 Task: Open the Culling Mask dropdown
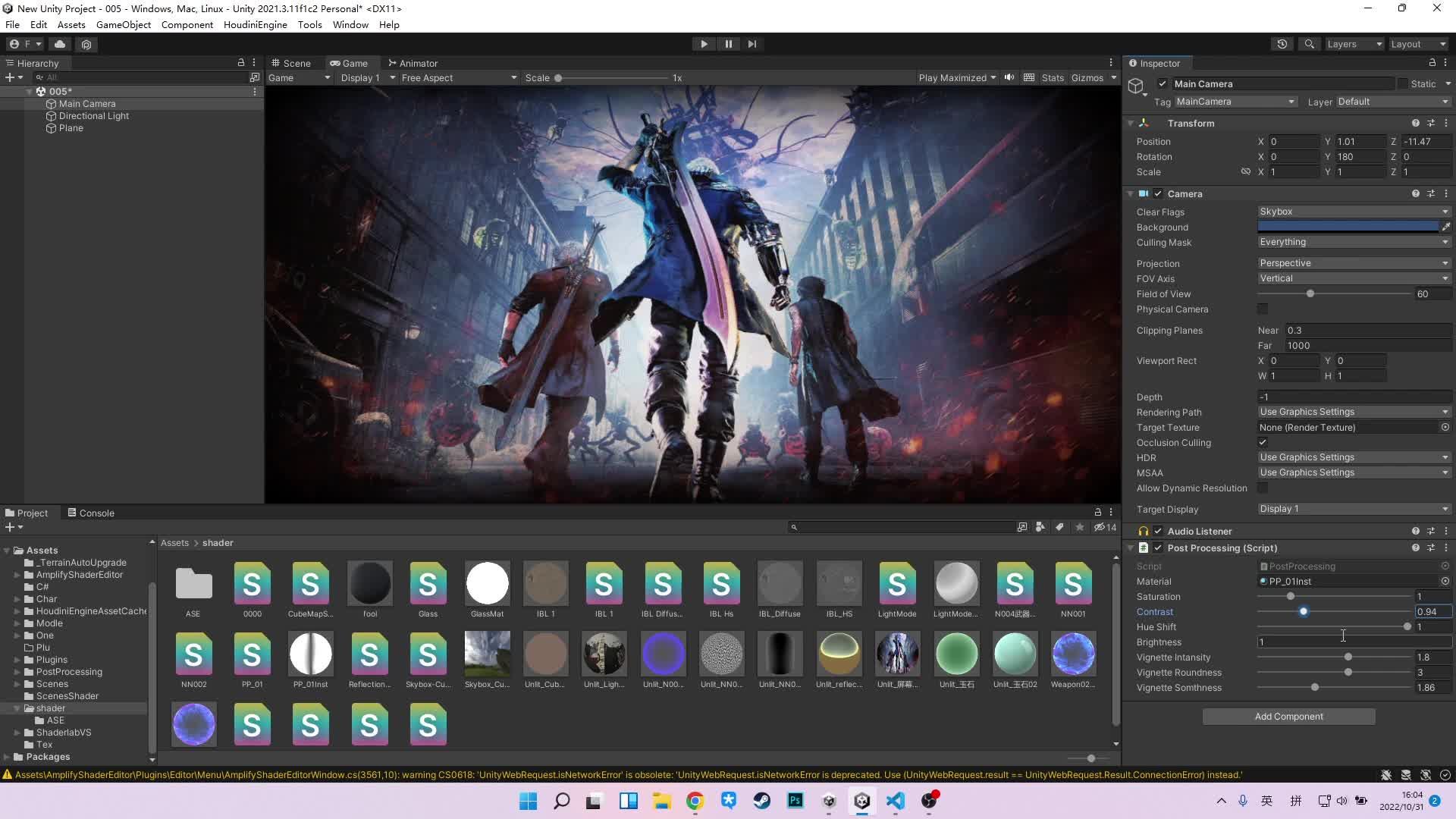click(x=1354, y=242)
